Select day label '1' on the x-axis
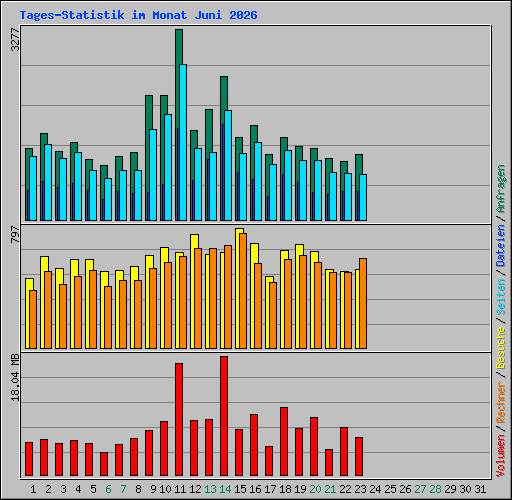 [x=33, y=489]
